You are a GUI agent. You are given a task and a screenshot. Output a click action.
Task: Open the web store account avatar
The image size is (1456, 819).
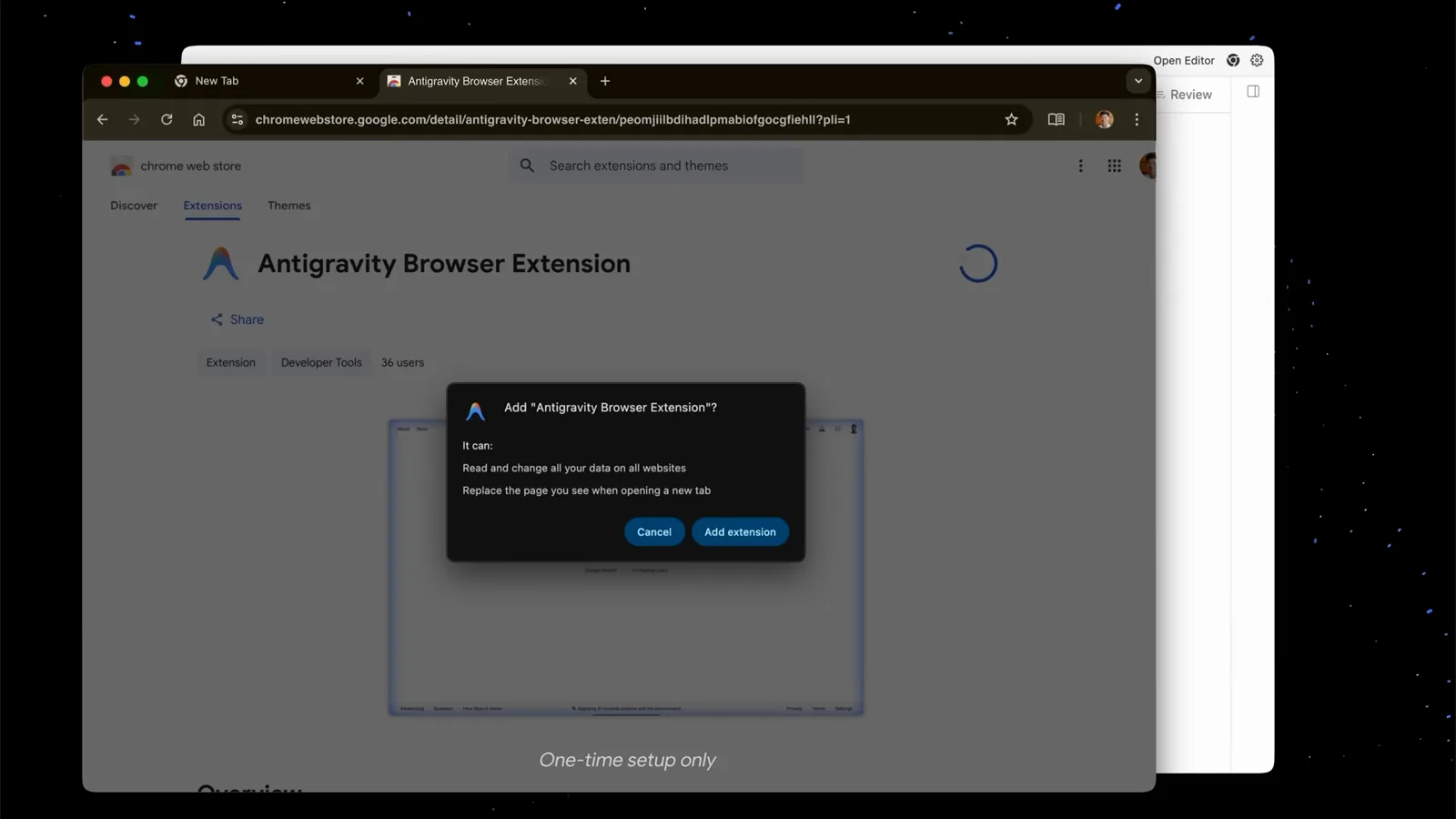coord(1148,166)
